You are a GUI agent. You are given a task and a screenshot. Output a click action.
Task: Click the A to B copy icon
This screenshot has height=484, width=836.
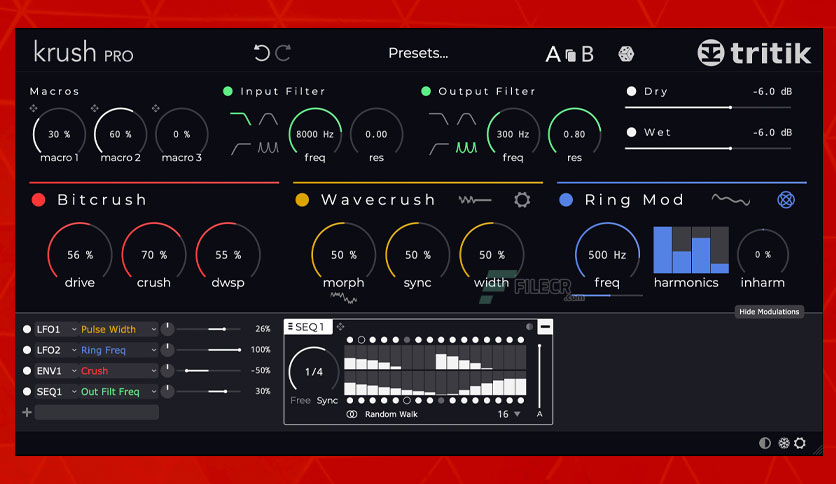pos(570,55)
